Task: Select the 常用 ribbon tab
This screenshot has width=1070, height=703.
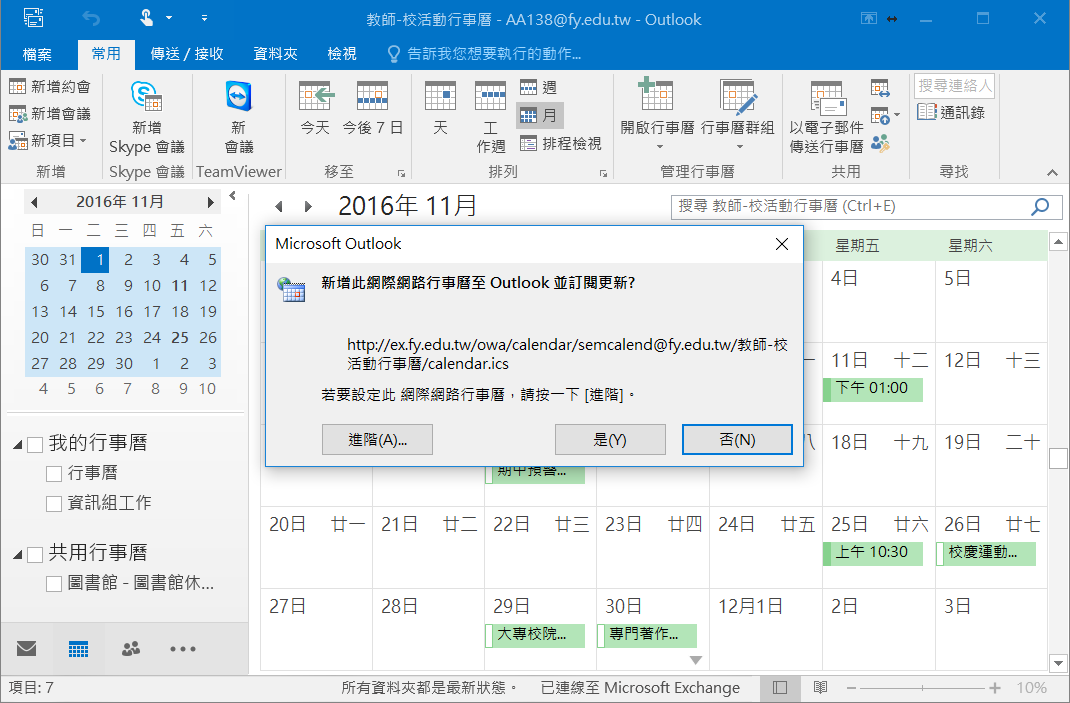Action: tap(106, 54)
